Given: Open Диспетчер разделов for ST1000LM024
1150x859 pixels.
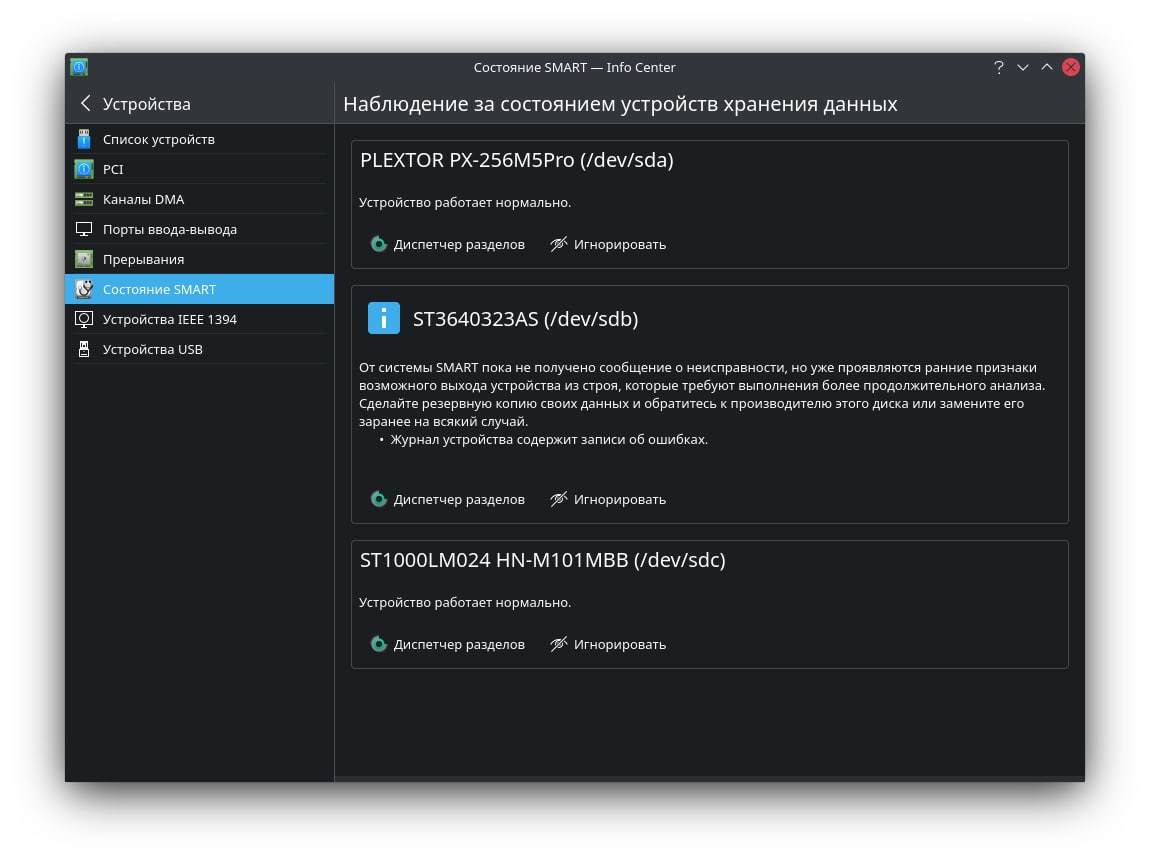Looking at the screenshot, I should pos(448,645).
